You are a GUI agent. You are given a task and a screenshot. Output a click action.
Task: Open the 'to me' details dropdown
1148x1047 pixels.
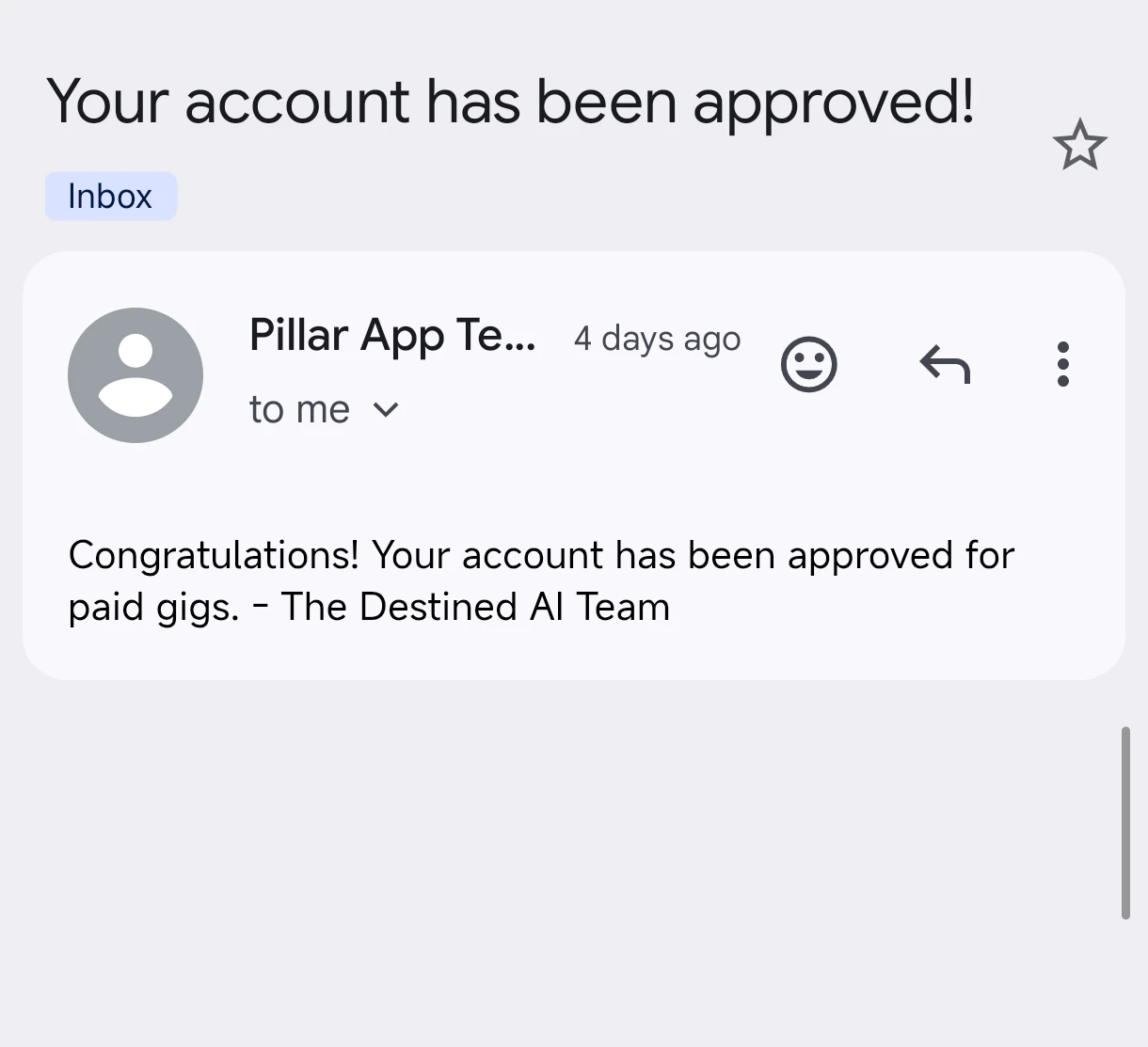point(325,410)
